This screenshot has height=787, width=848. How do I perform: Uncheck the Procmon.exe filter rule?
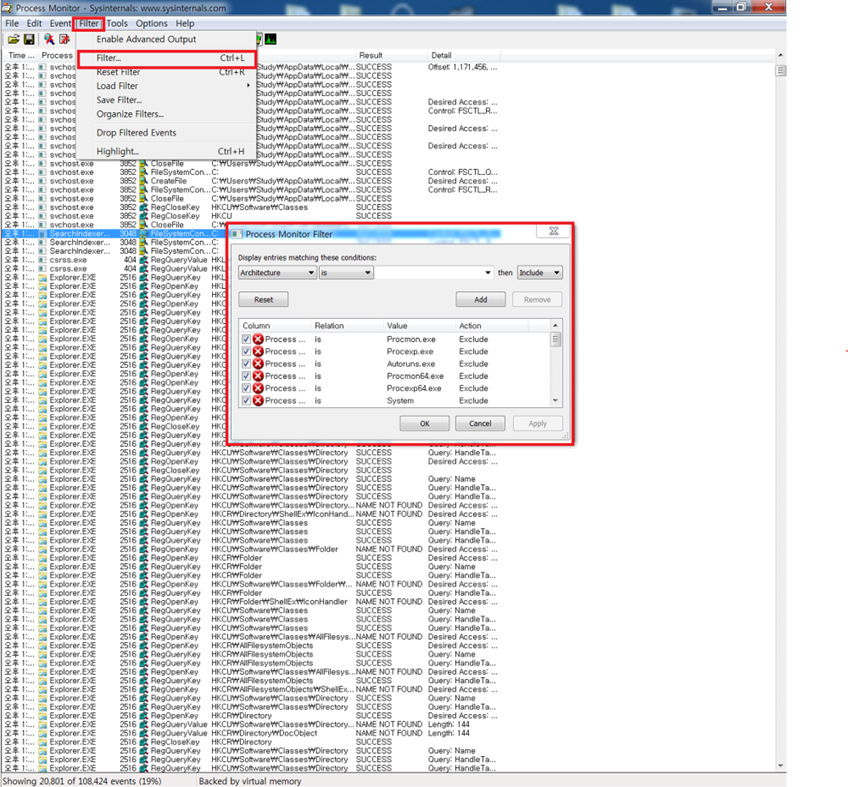point(246,339)
